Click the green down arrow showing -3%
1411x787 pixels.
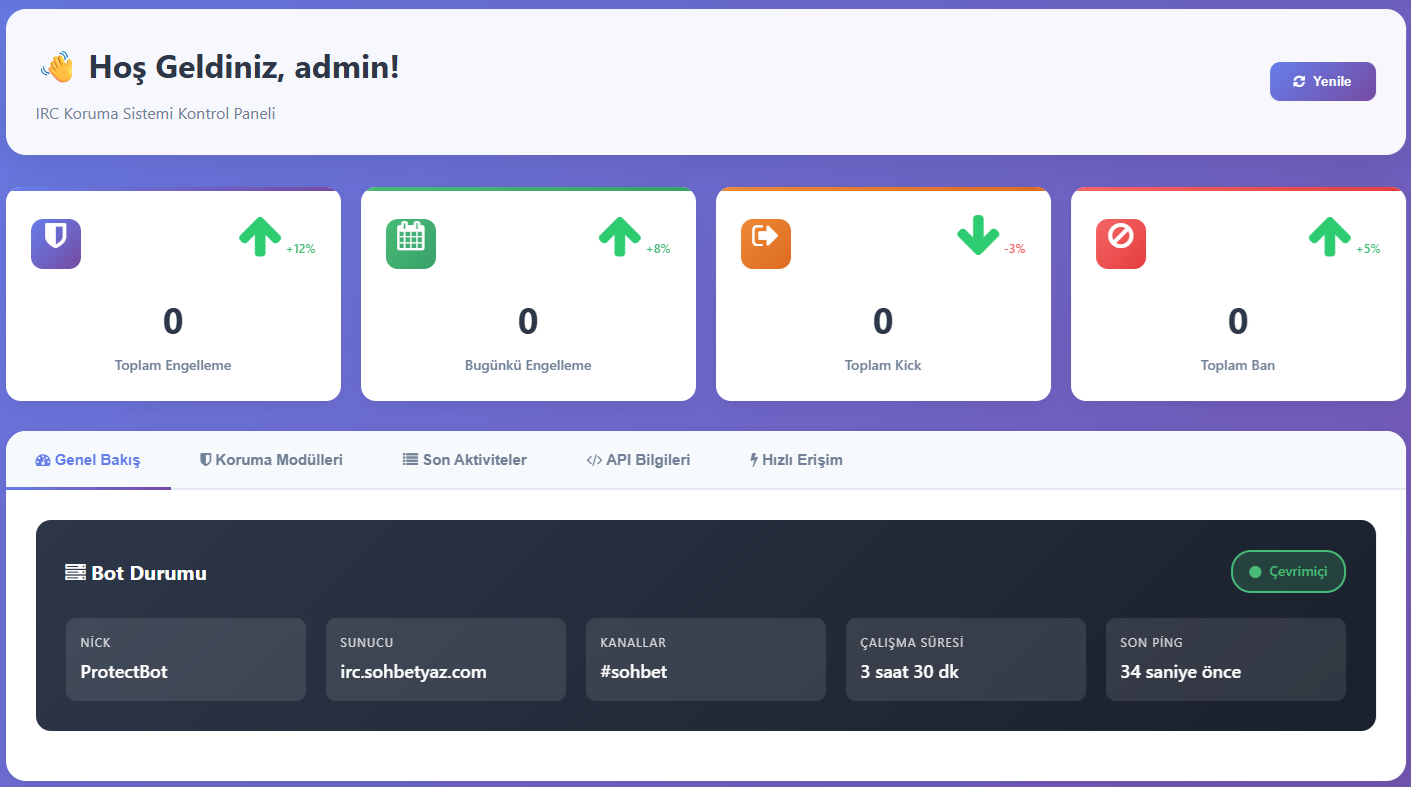coord(978,237)
